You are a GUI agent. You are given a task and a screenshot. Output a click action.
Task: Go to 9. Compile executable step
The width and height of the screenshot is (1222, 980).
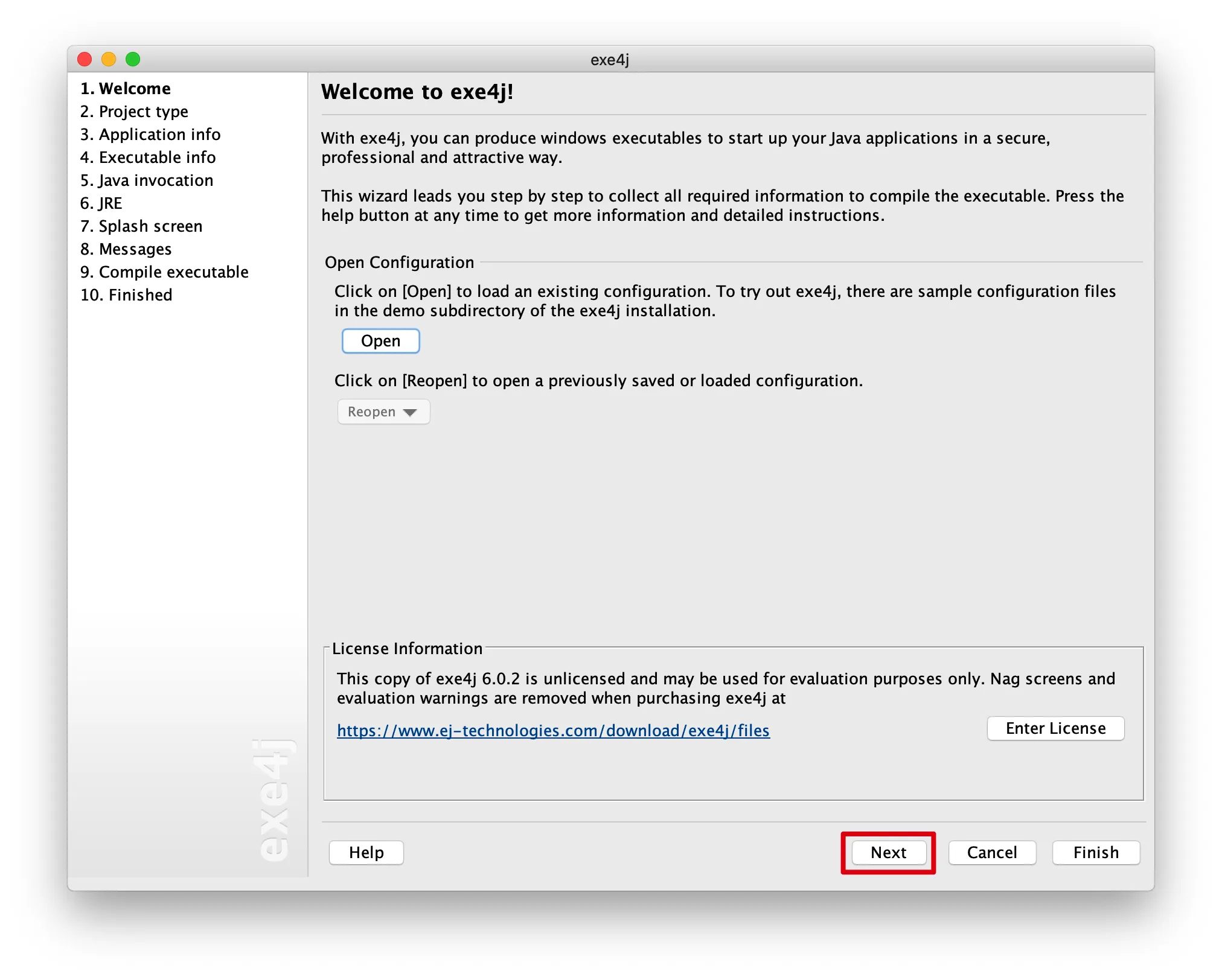[164, 272]
